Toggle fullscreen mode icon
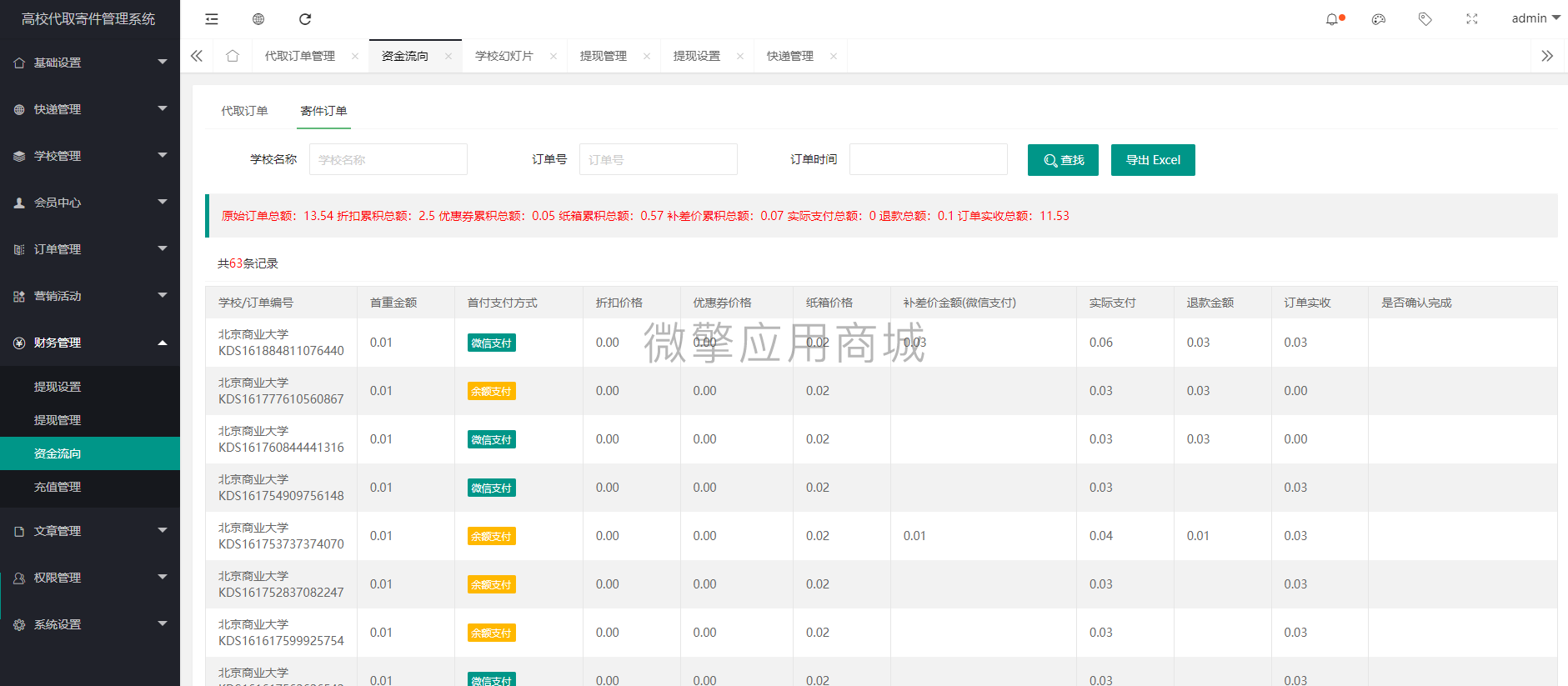The width and height of the screenshot is (1568, 686). pos(1472,19)
